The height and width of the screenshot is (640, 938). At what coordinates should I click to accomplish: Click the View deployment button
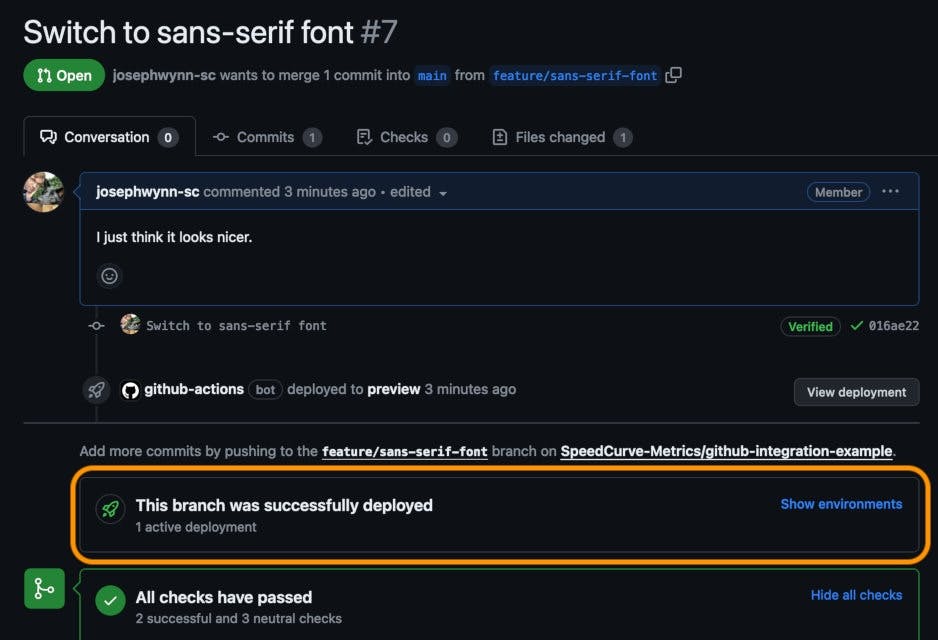tap(856, 392)
